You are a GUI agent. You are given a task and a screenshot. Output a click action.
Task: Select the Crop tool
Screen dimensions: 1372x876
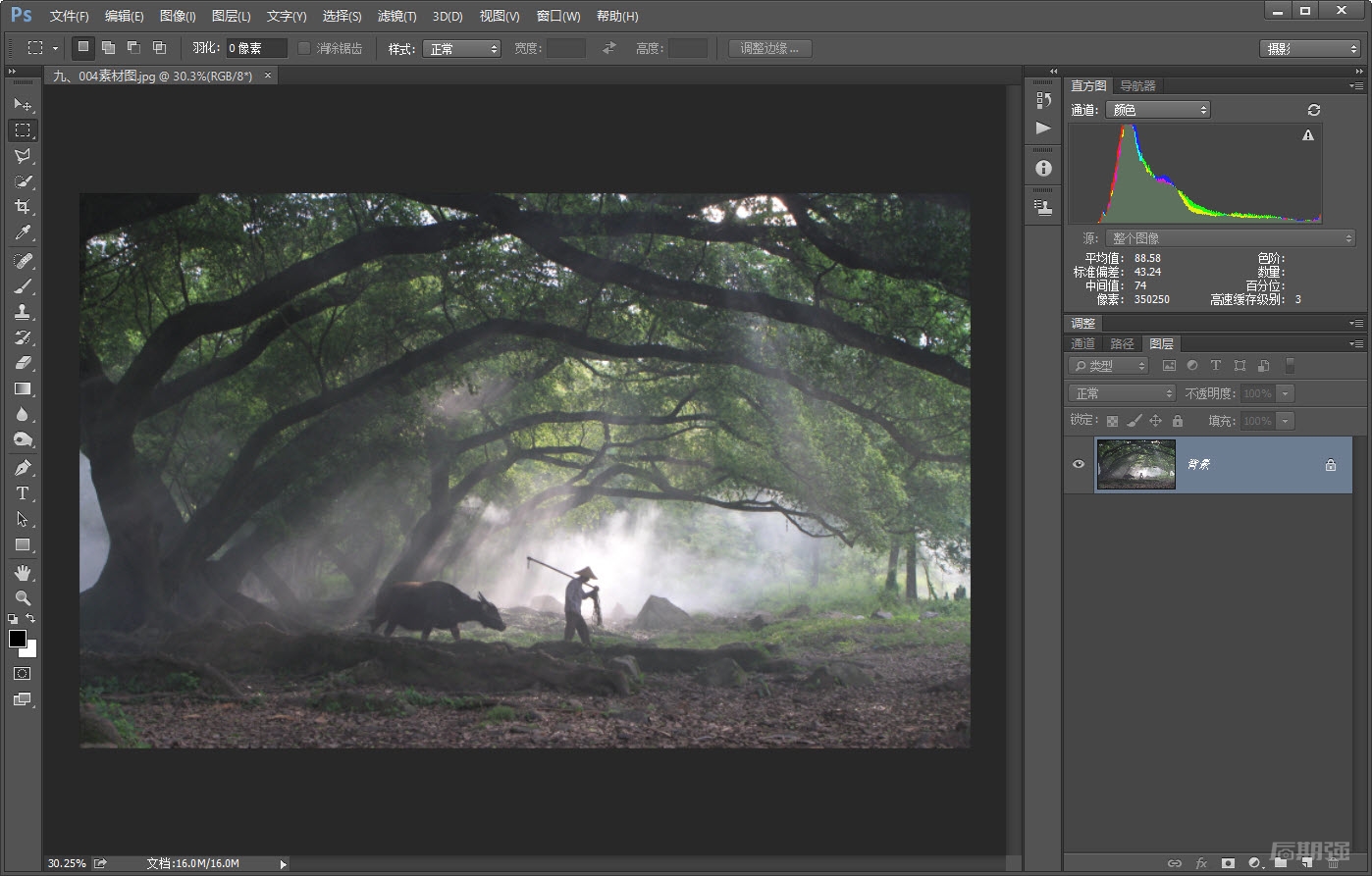coord(22,207)
